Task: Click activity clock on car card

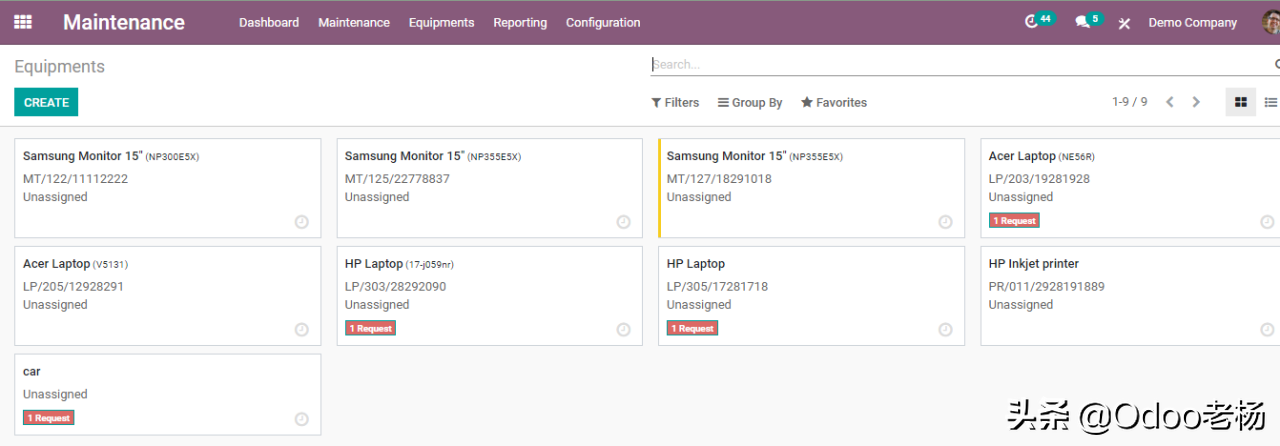Action: (x=302, y=419)
